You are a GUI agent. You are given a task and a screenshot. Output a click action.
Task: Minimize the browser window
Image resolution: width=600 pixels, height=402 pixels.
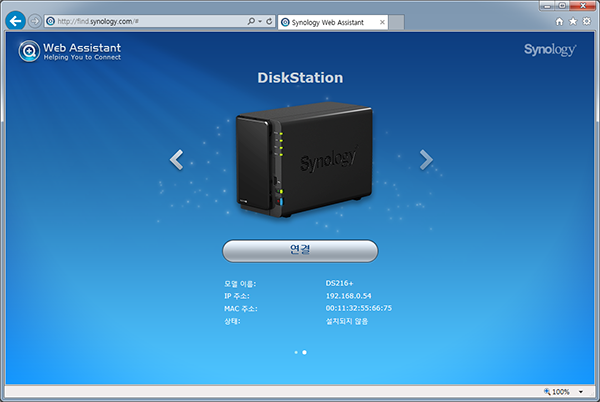click(547, 6)
